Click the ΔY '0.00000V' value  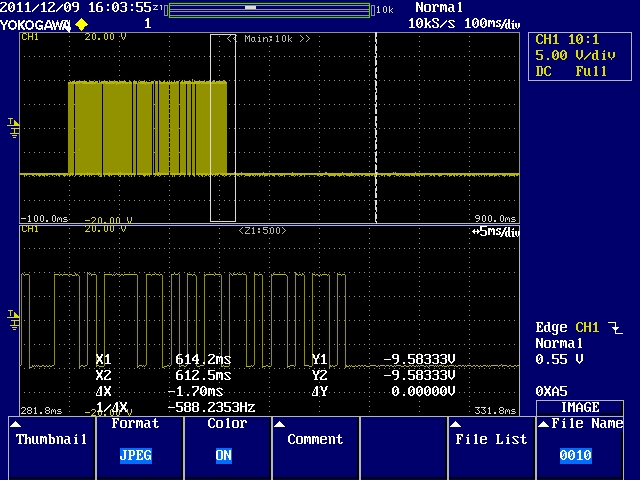click(x=423, y=391)
